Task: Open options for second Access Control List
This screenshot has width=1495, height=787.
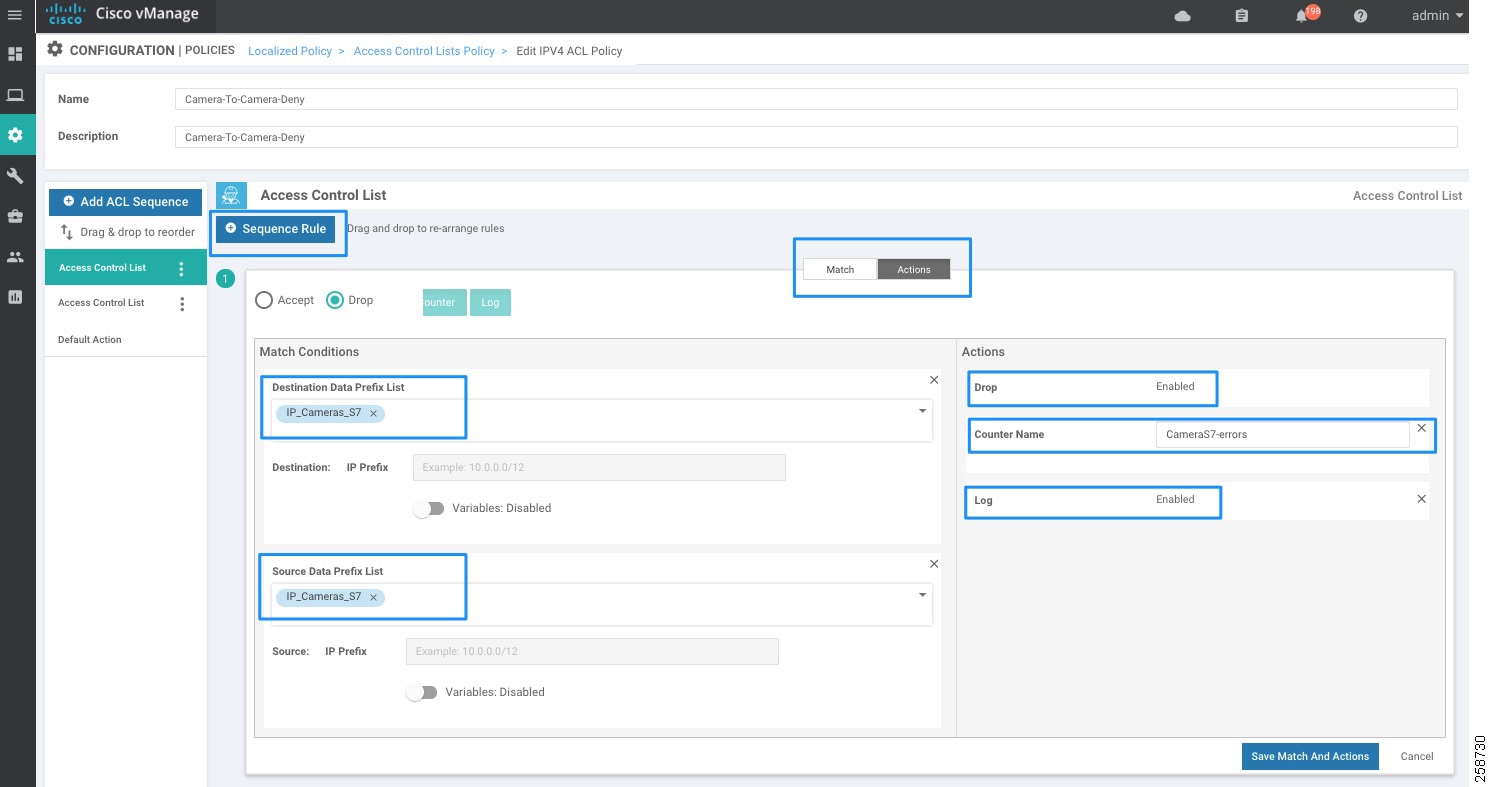Action: (181, 303)
